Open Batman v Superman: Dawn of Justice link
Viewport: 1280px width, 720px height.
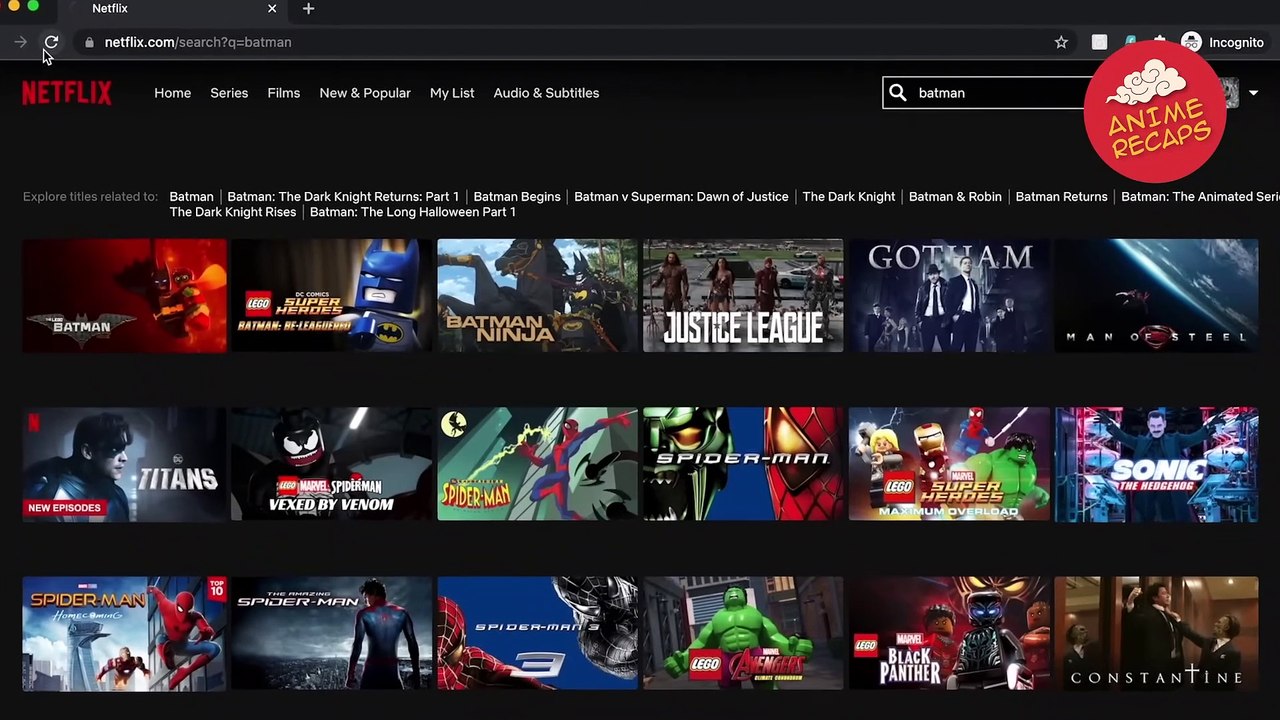click(x=681, y=197)
